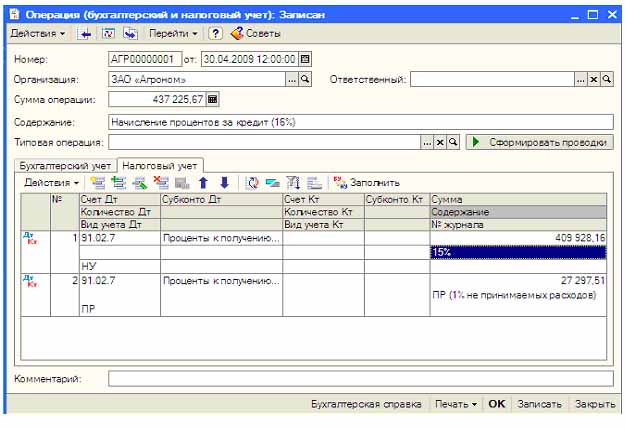Image resolution: width=626 pixels, height=429 pixels.
Task: Click the amount 409 928,16 cell
Action: 518,238
